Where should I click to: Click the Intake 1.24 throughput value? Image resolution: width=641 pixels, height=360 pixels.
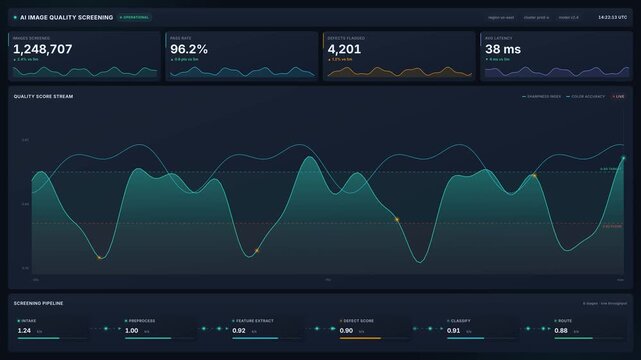click(x=24, y=331)
